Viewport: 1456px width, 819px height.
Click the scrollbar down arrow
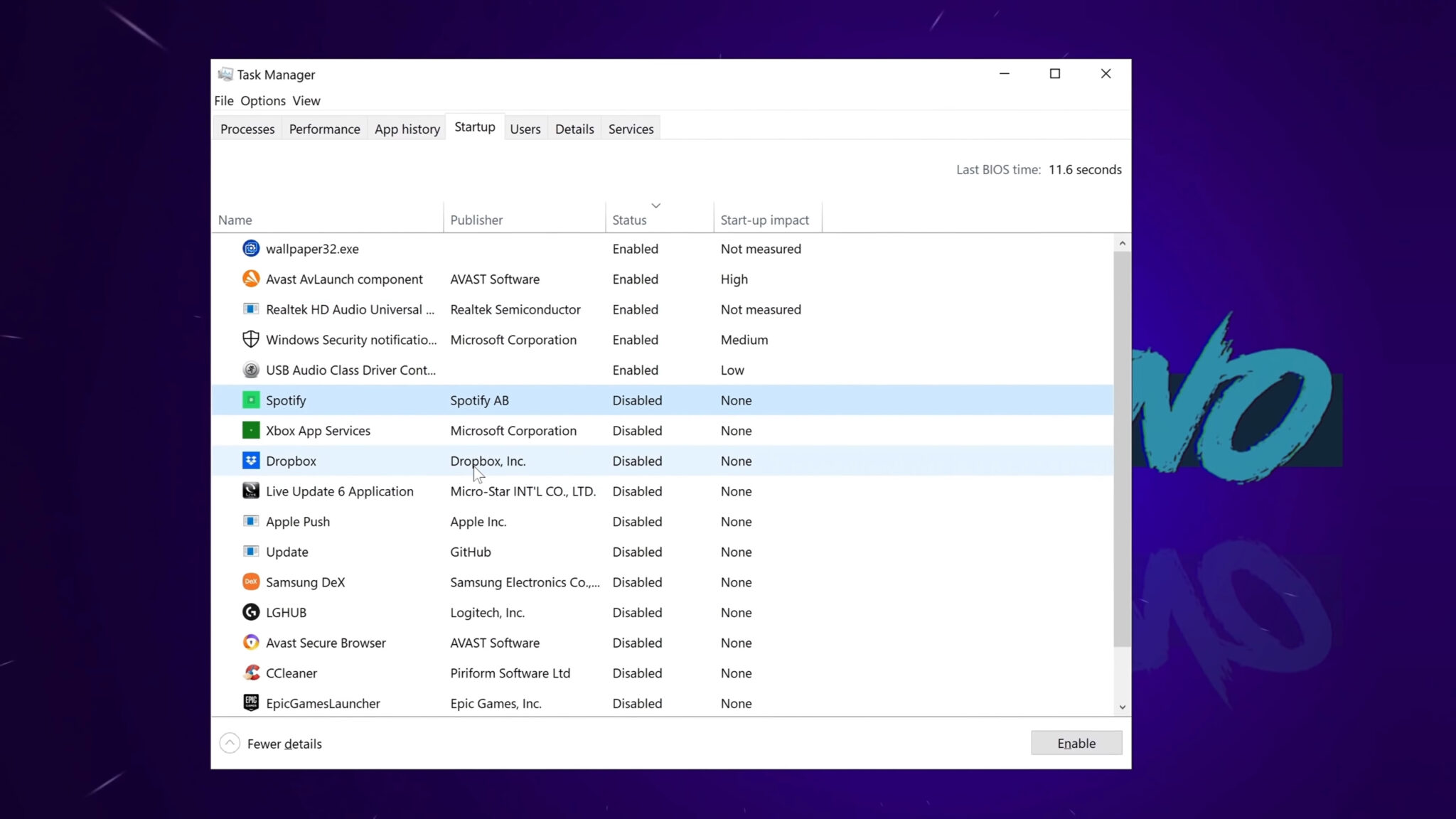tap(1122, 707)
